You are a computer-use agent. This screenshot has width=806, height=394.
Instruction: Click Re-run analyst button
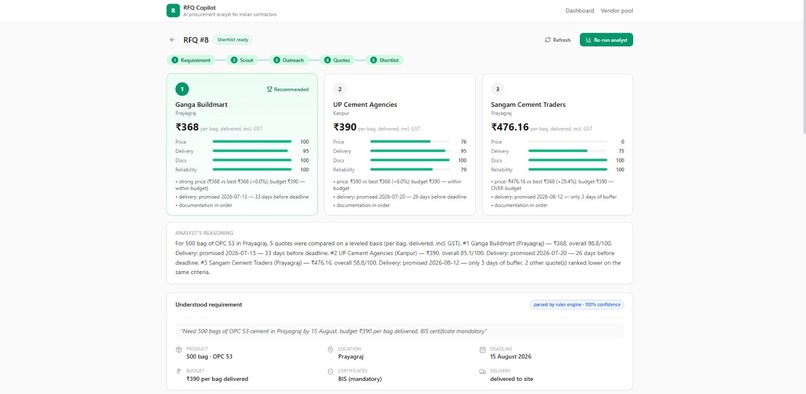click(x=606, y=40)
